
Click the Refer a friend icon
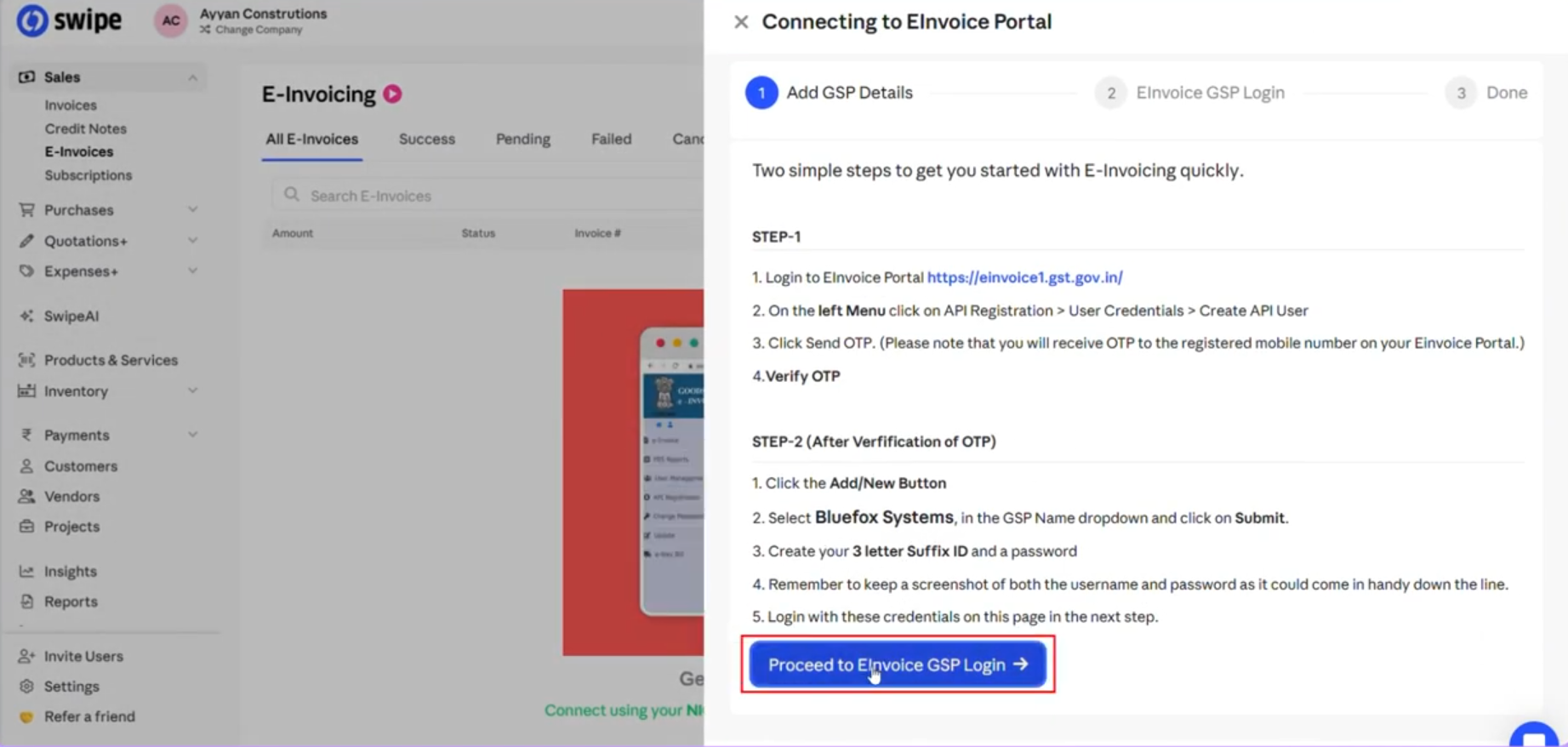click(26, 716)
